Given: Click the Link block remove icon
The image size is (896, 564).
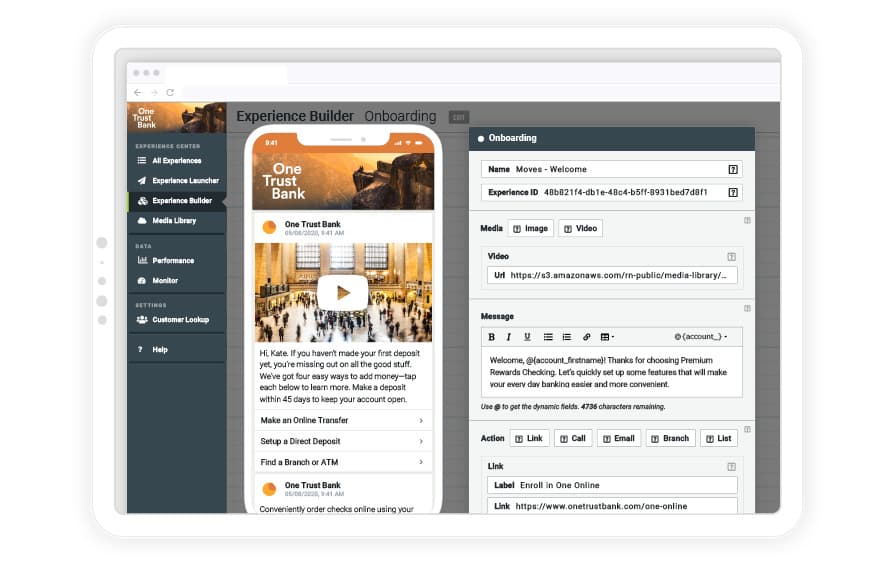Looking at the screenshot, I should click(x=731, y=467).
